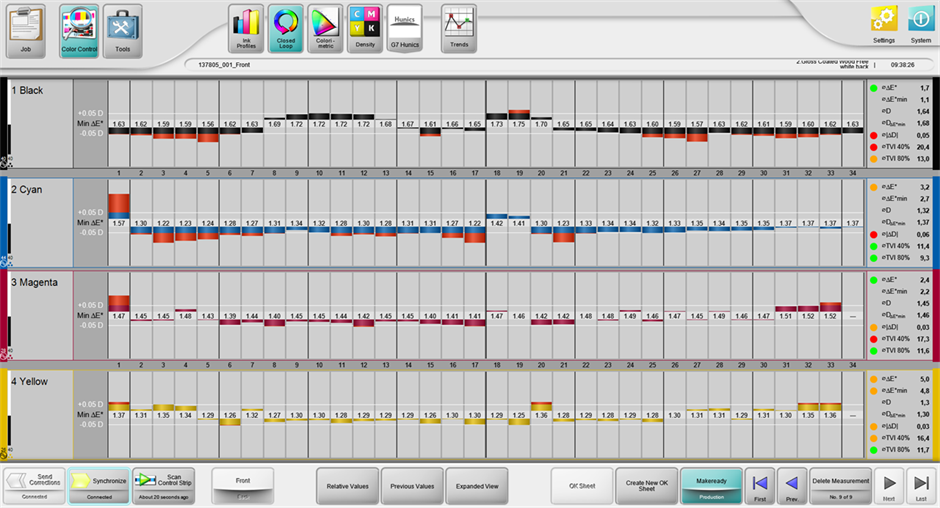Image resolution: width=940 pixels, height=508 pixels.
Task: Switch display to Previous Values
Action: click(x=412, y=486)
